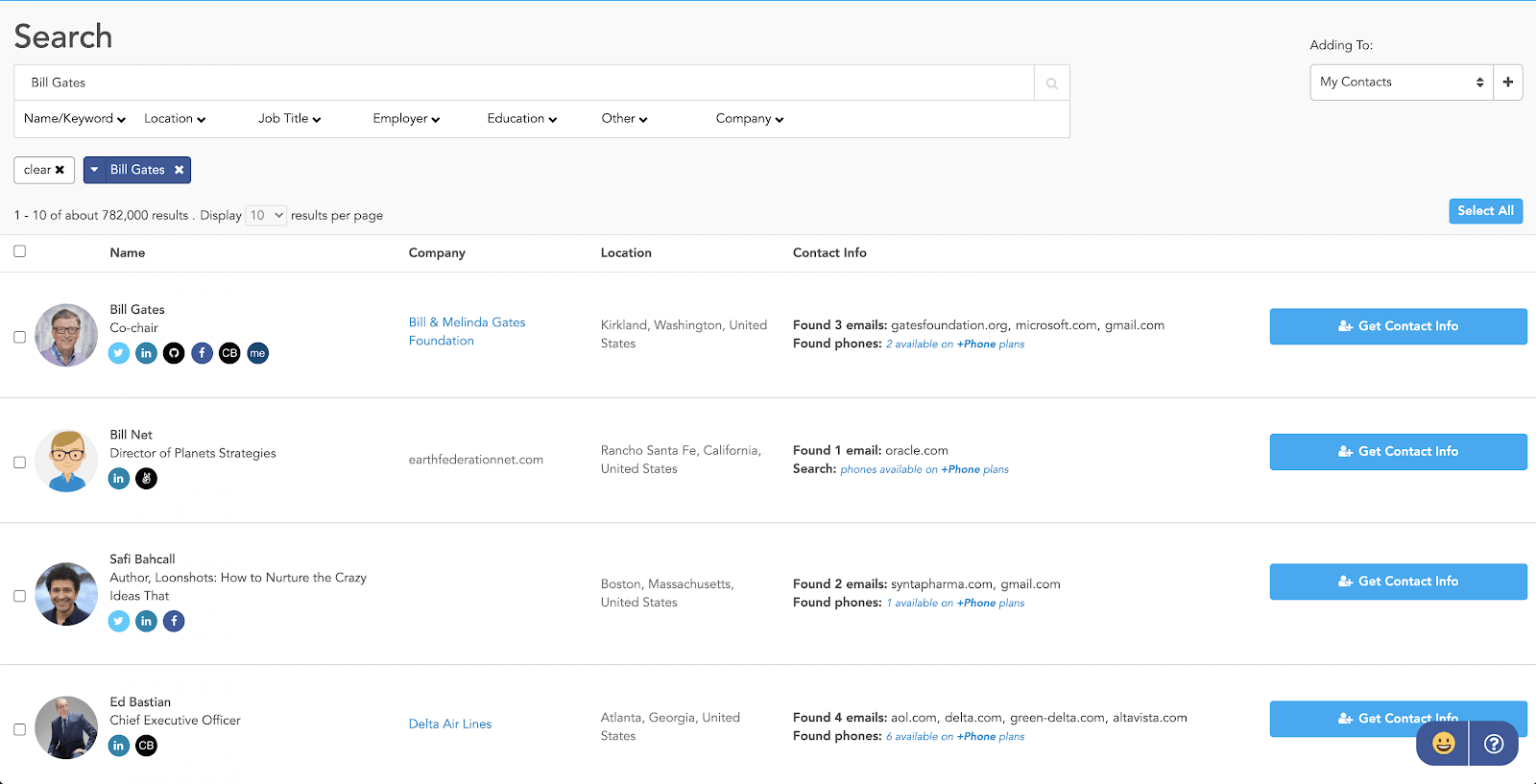
Task: Remove the Bill Gates filter chip
Action: click(180, 169)
